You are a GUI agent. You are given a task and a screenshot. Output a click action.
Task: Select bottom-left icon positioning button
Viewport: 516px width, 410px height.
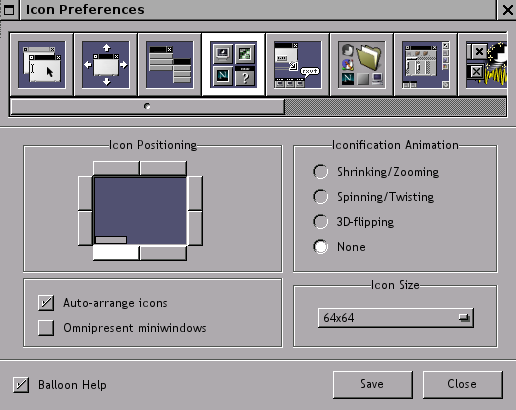point(116,253)
